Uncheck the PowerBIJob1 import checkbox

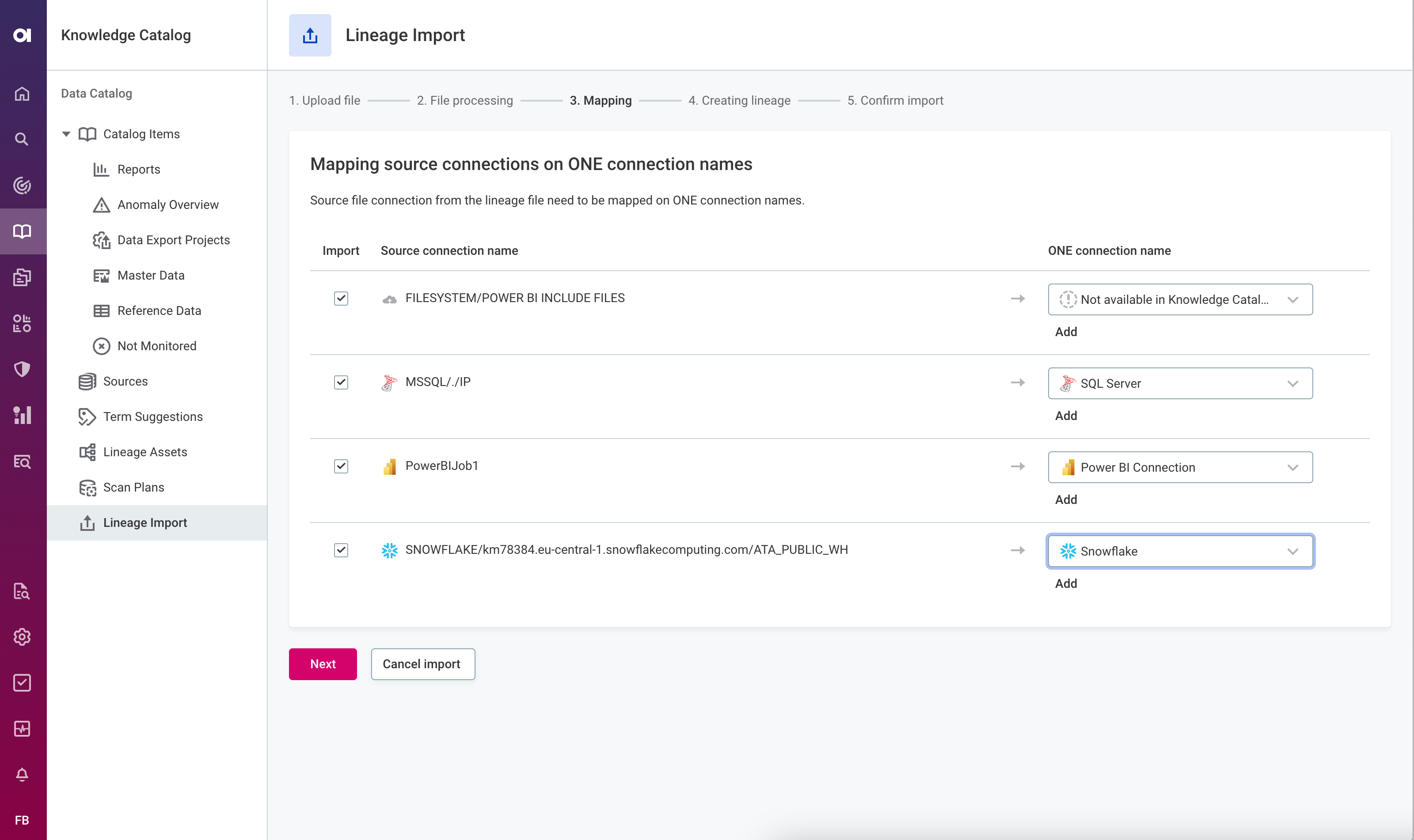tap(341, 466)
